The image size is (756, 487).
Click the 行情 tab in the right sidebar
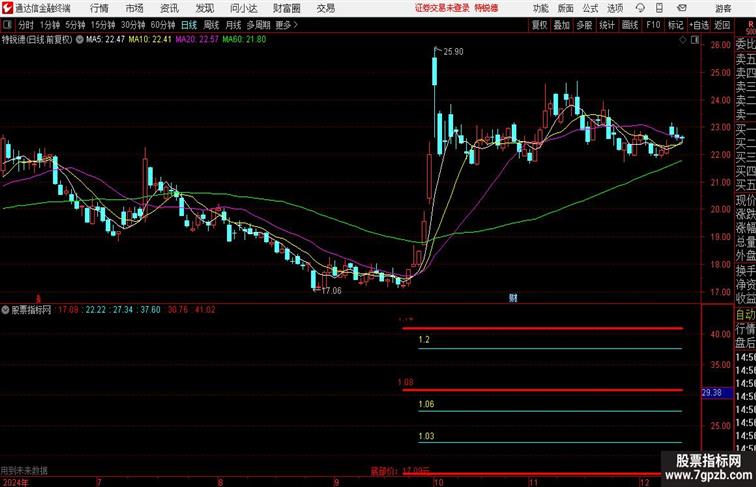point(745,329)
